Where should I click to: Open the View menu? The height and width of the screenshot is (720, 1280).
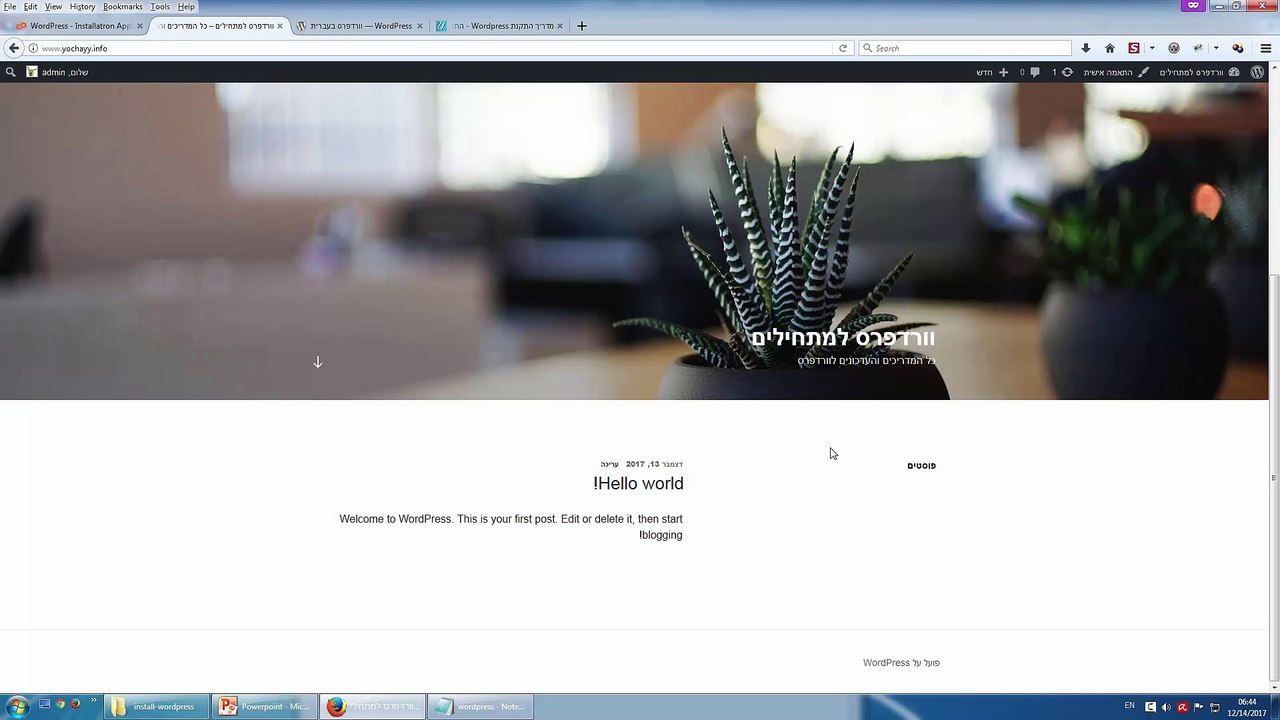53,7
